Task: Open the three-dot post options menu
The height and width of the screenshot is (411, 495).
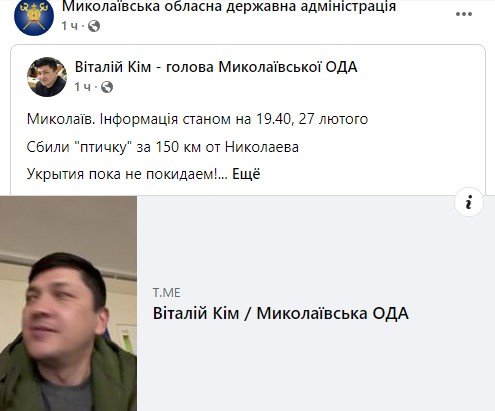Action: 464,14
